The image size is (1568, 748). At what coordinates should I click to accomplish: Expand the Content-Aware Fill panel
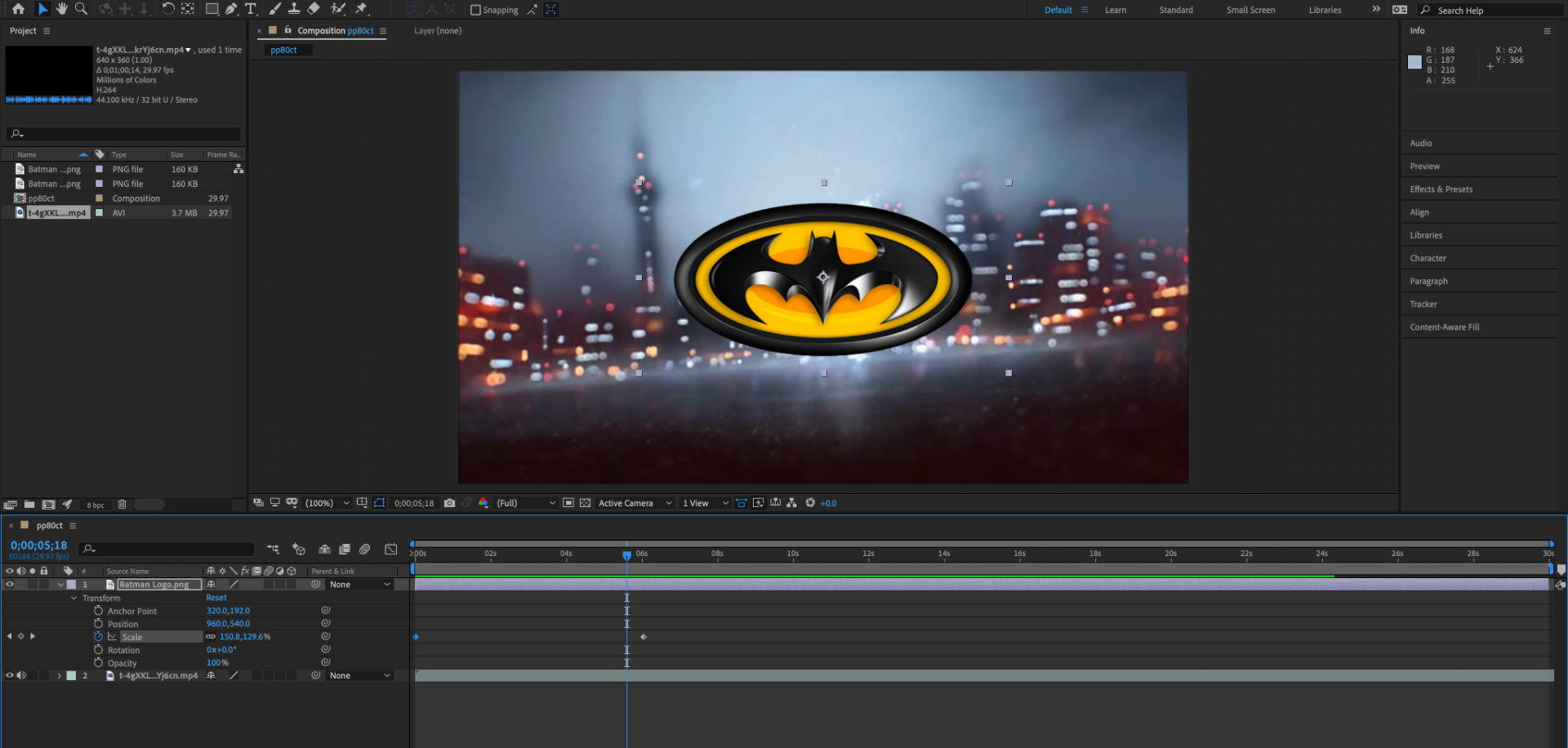(1444, 327)
